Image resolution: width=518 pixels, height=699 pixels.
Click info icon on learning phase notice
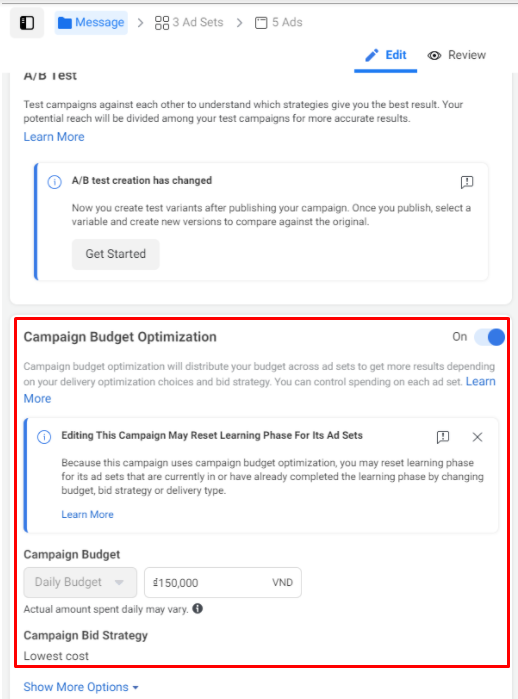click(44, 437)
